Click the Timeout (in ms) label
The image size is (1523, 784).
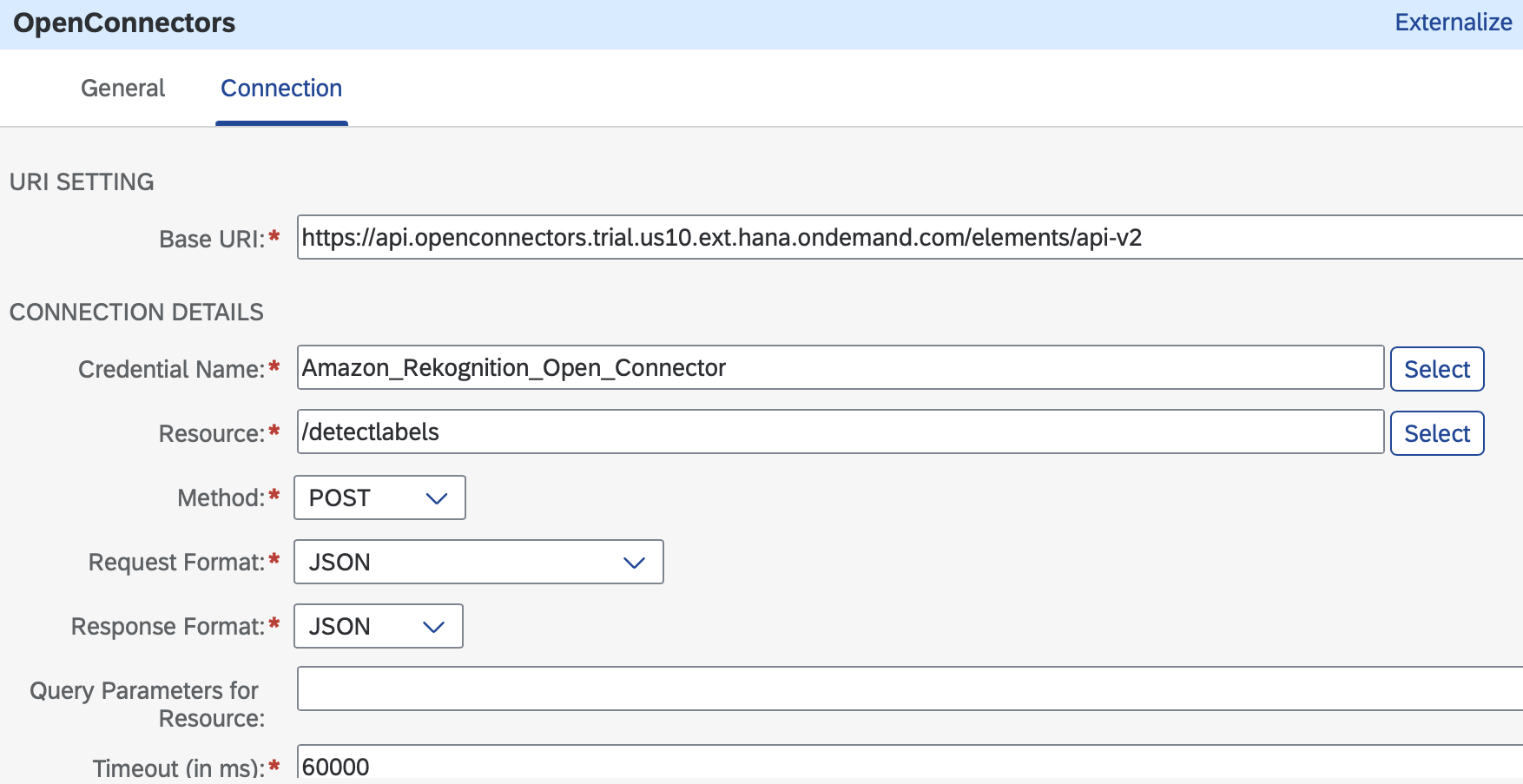[178, 768]
